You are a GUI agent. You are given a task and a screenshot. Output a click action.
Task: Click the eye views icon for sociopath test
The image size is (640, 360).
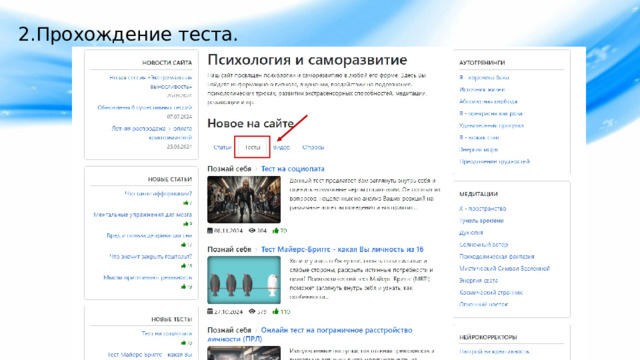point(252,230)
